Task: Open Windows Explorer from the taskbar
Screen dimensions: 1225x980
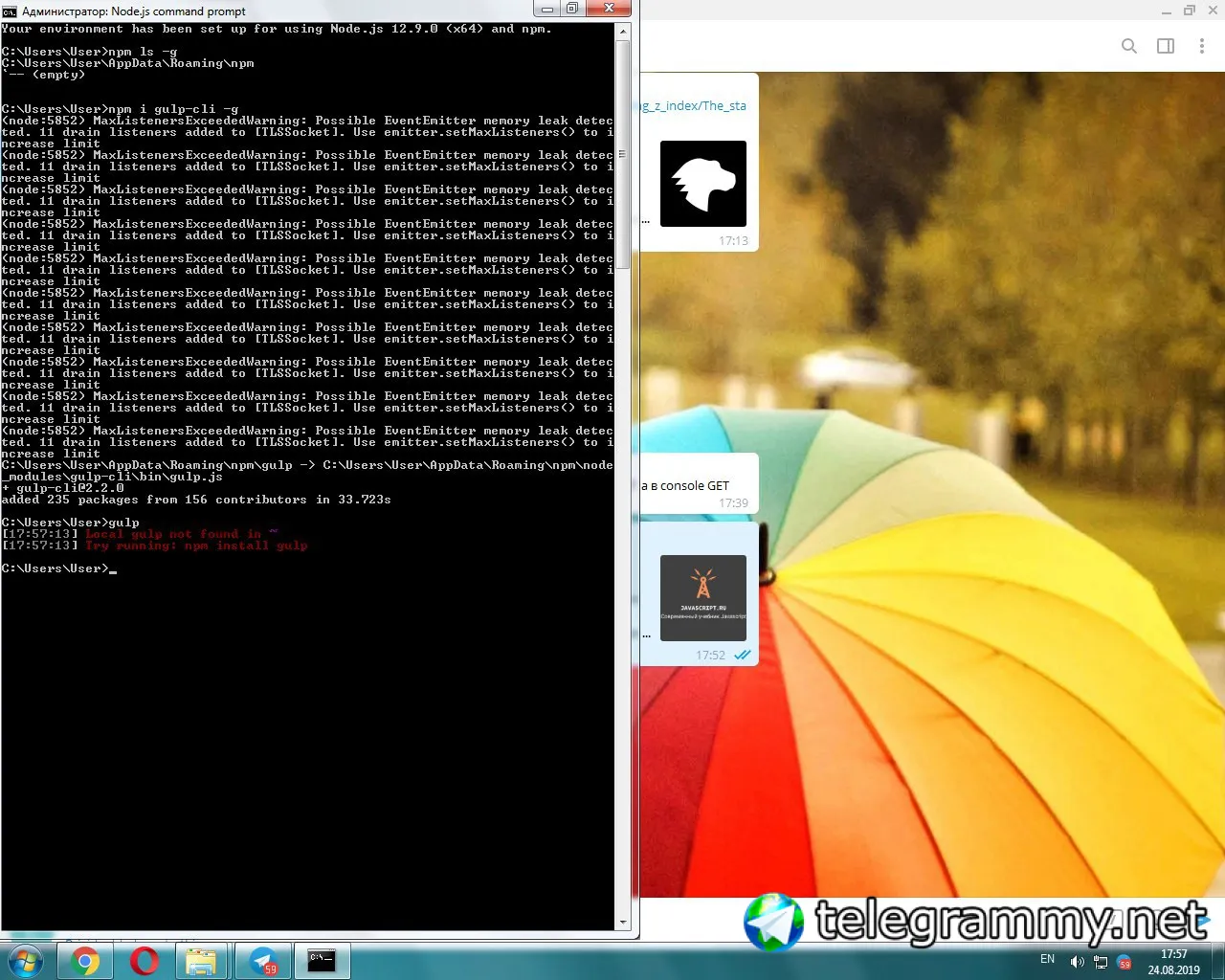Action: pos(201,960)
